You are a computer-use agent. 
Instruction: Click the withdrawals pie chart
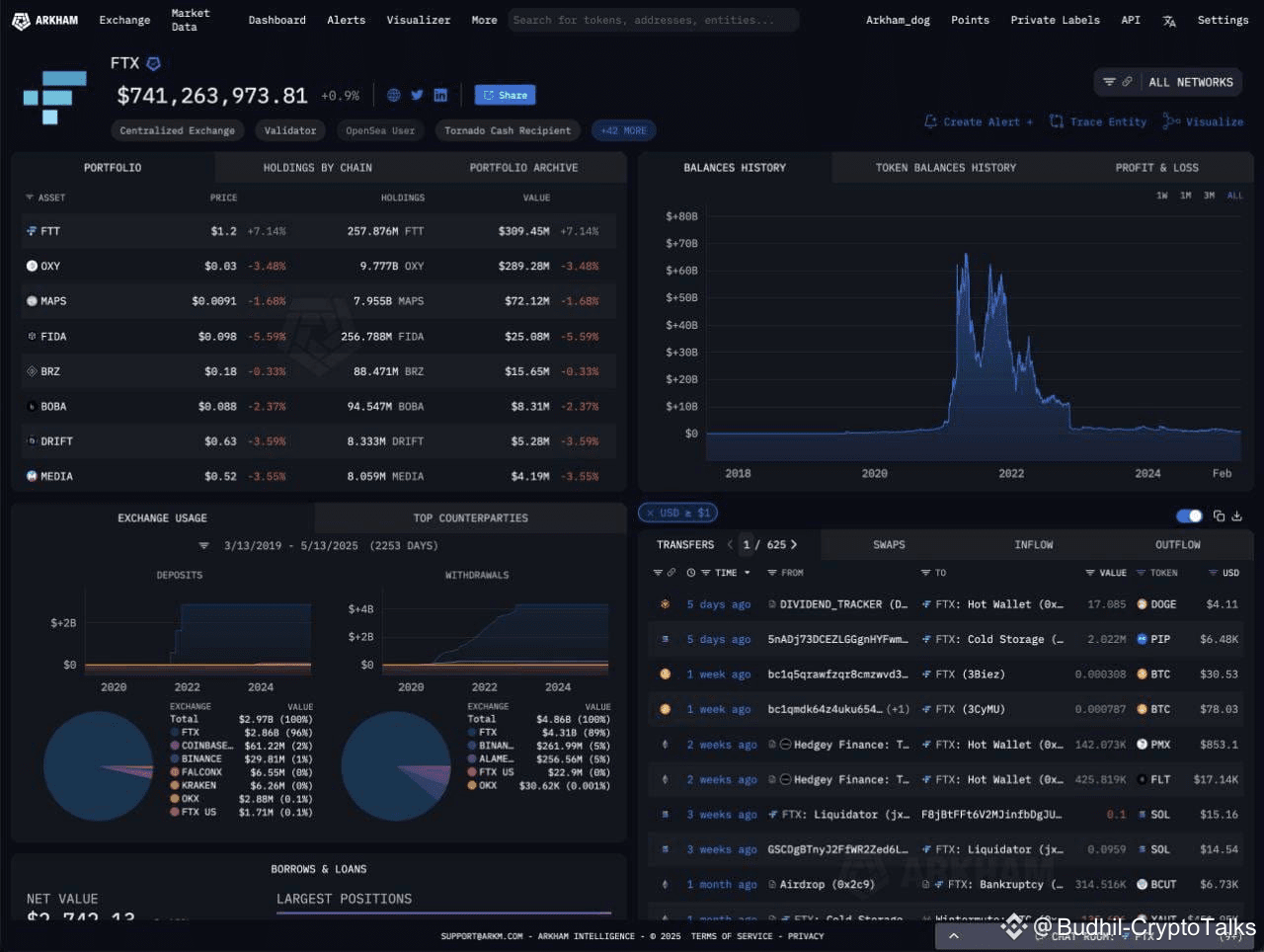396,765
